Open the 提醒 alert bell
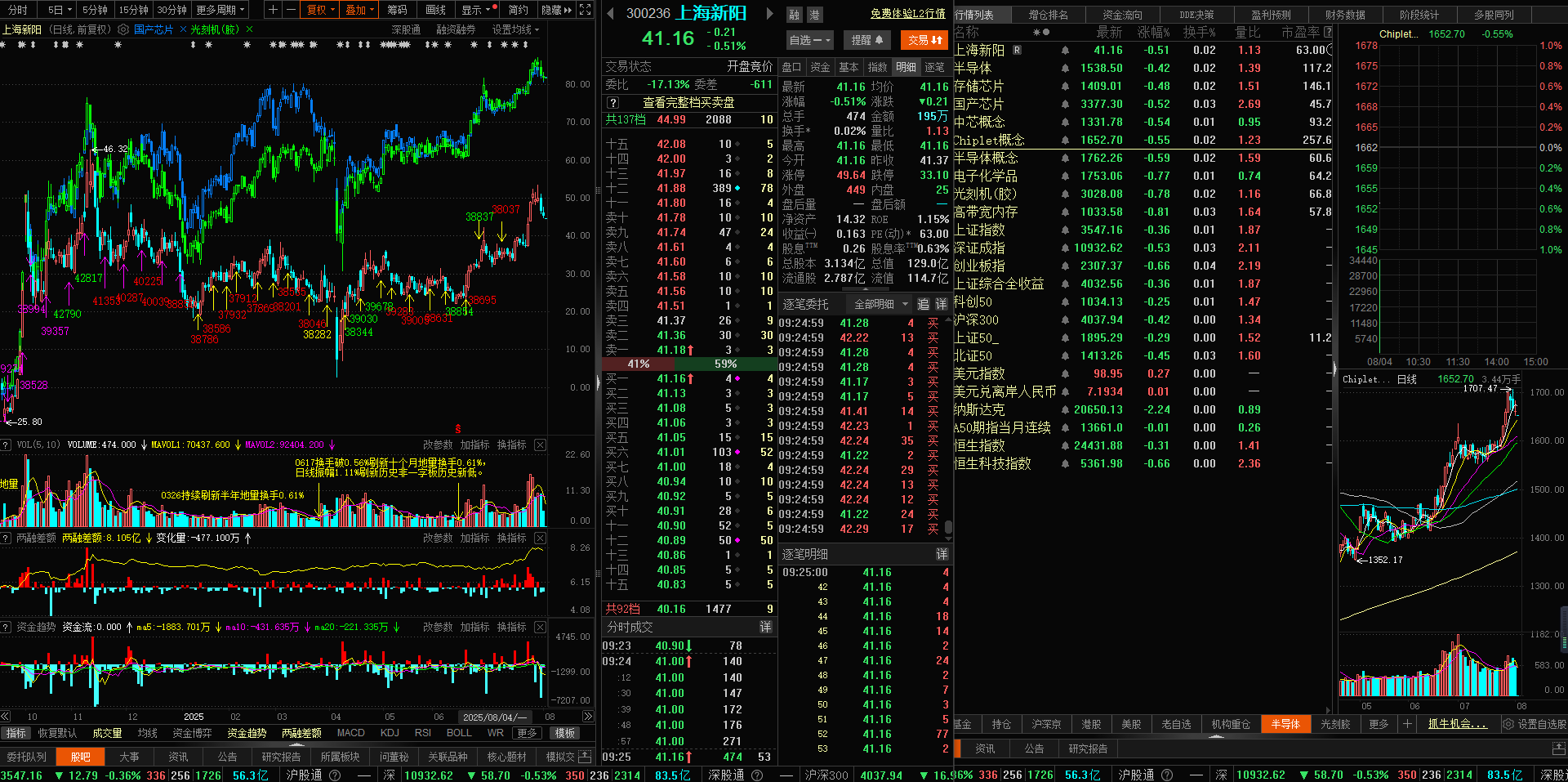 point(867,39)
